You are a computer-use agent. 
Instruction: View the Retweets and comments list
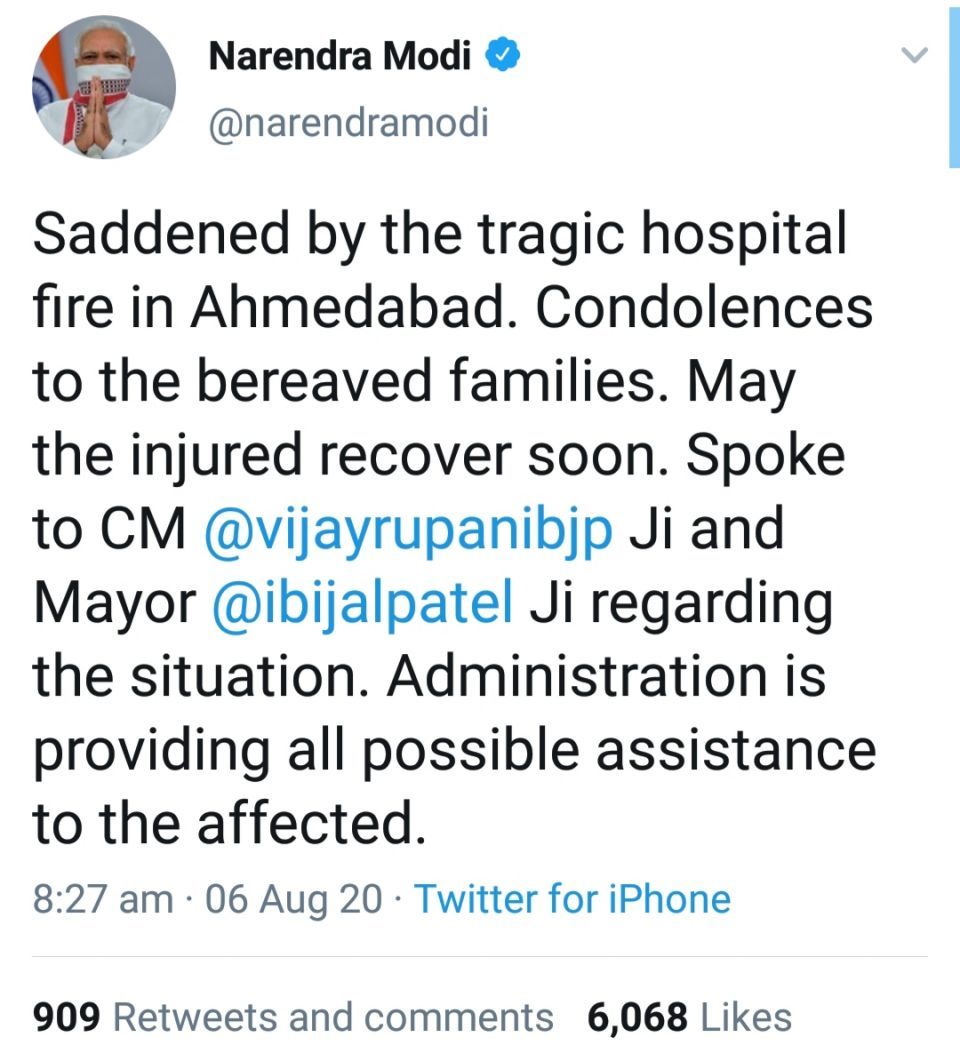[333, 1018]
